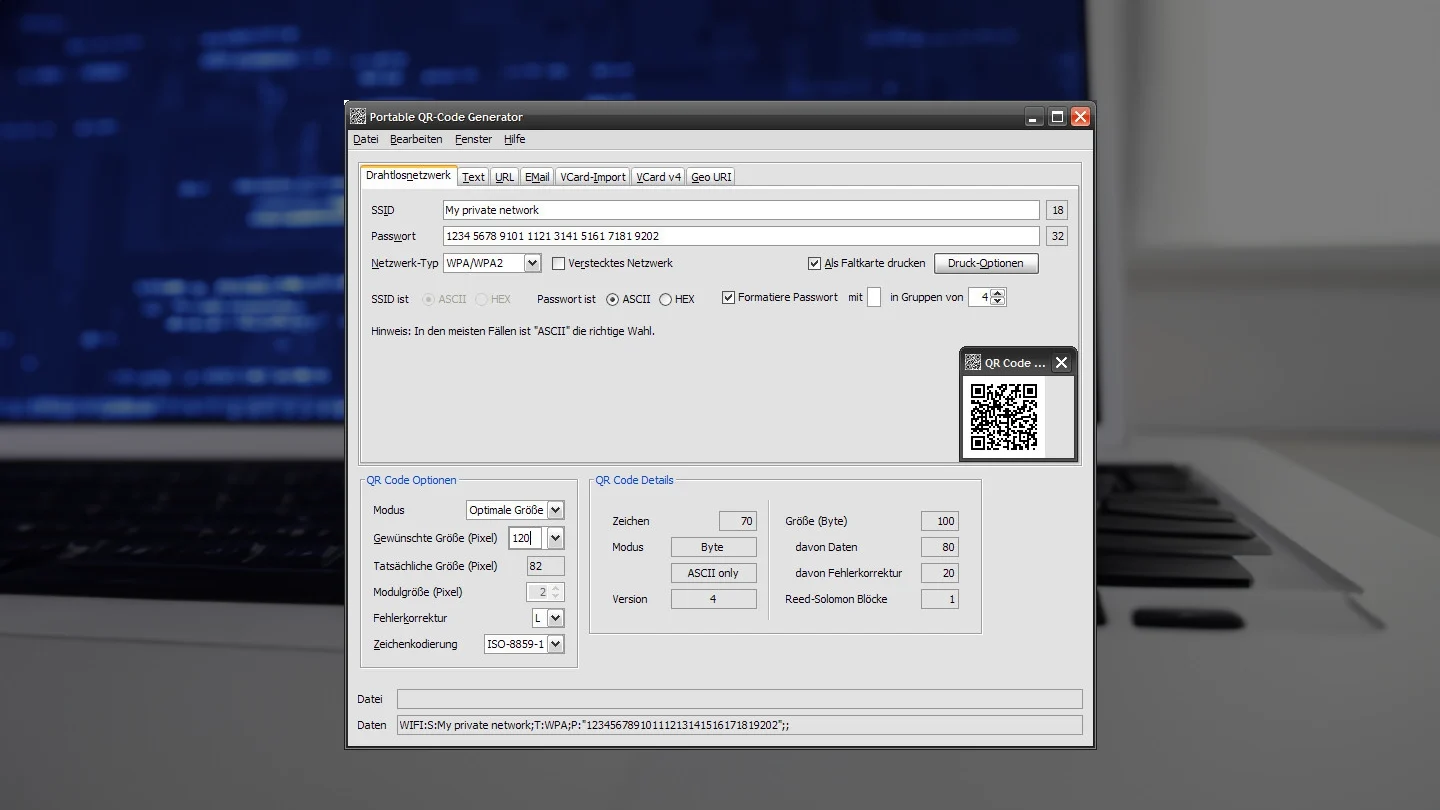This screenshot has width=1440, height=810.
Task: Close the QR Code preview window
Action: pyautogui.click(x=1062, y=363)
